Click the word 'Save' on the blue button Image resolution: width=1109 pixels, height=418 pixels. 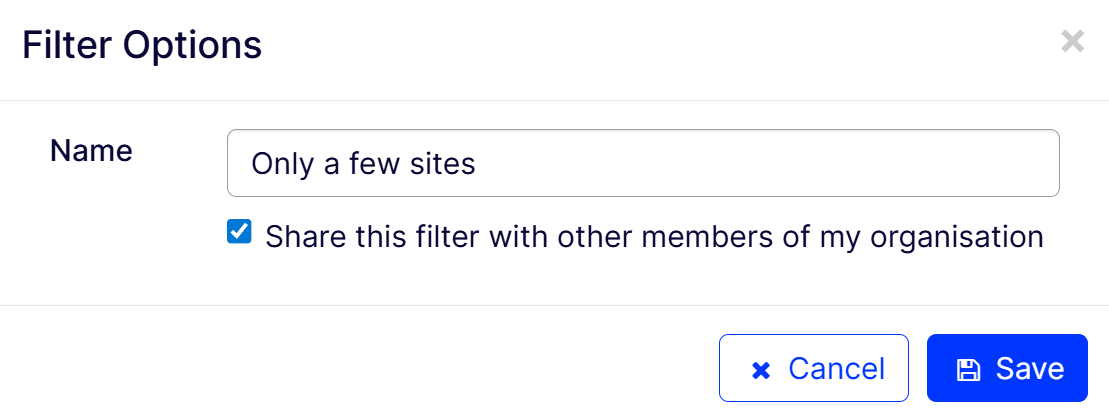[1029, 369]
